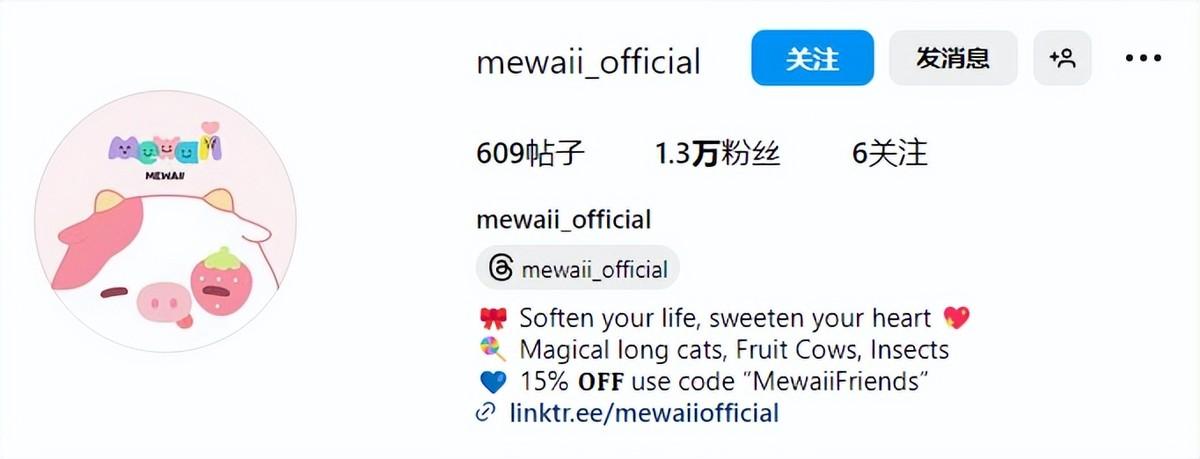Screen dimensions: 1200x459
Task: View the 609帖子 posts count
Action: click(531, 153)
